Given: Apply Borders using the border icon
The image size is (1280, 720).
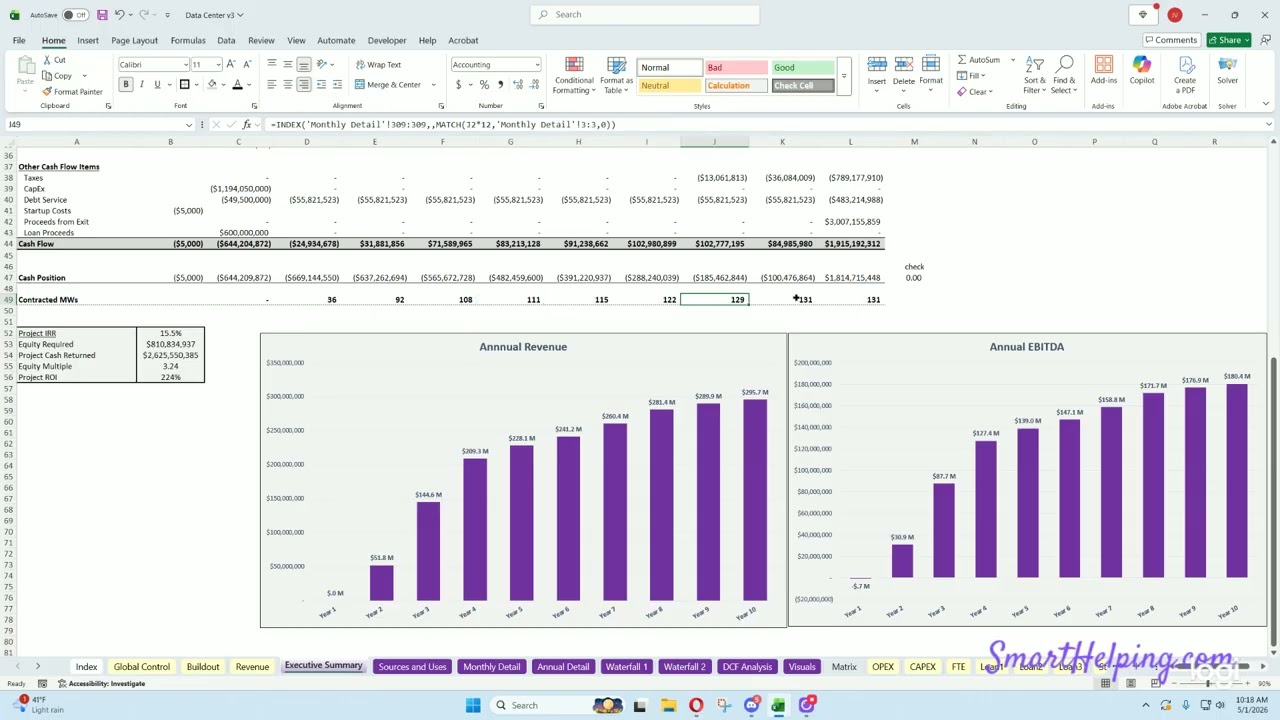Looking at the screenshot, I should (x=184, y=85).
